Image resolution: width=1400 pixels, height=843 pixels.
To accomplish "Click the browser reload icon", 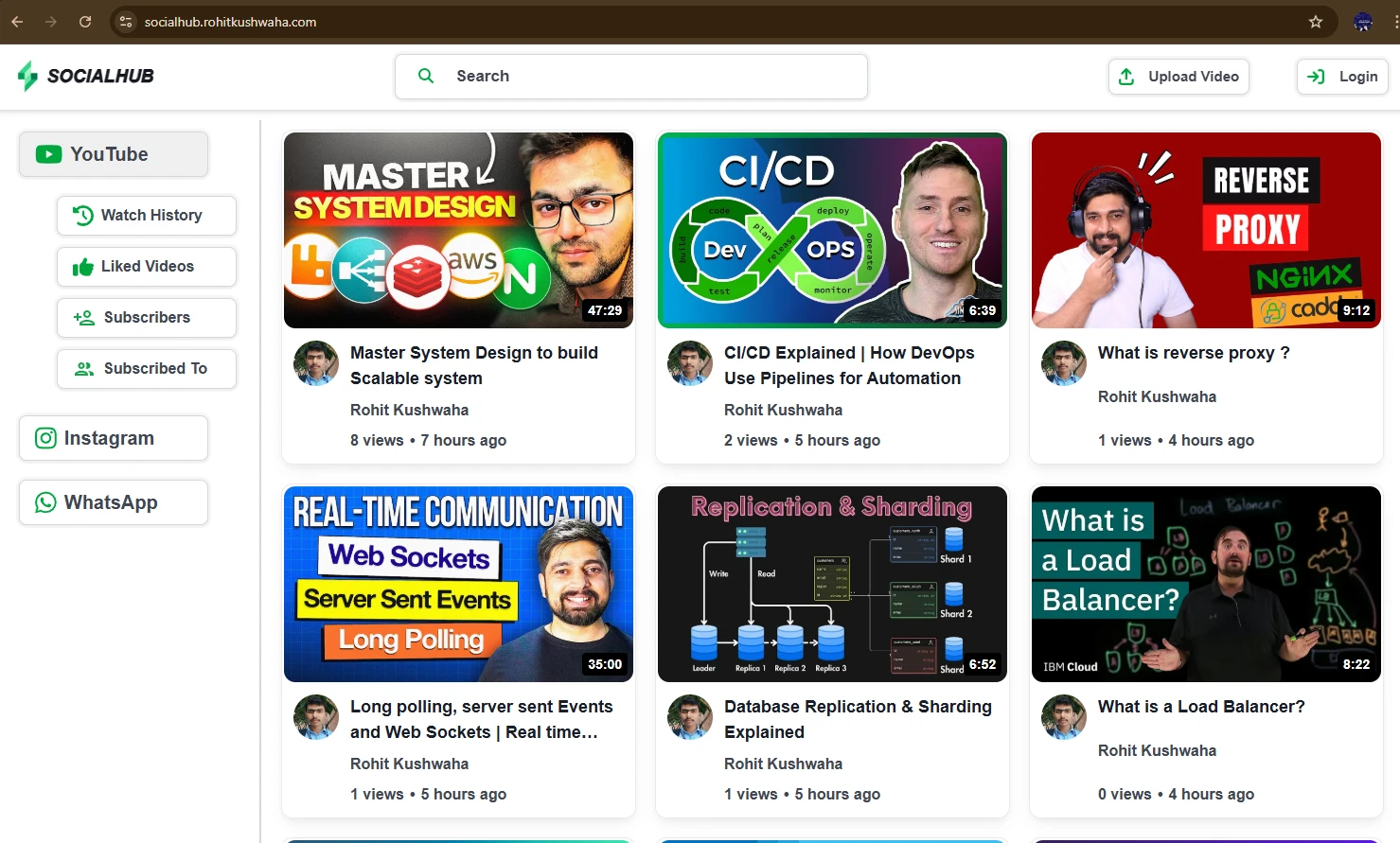I will (85, 21).
